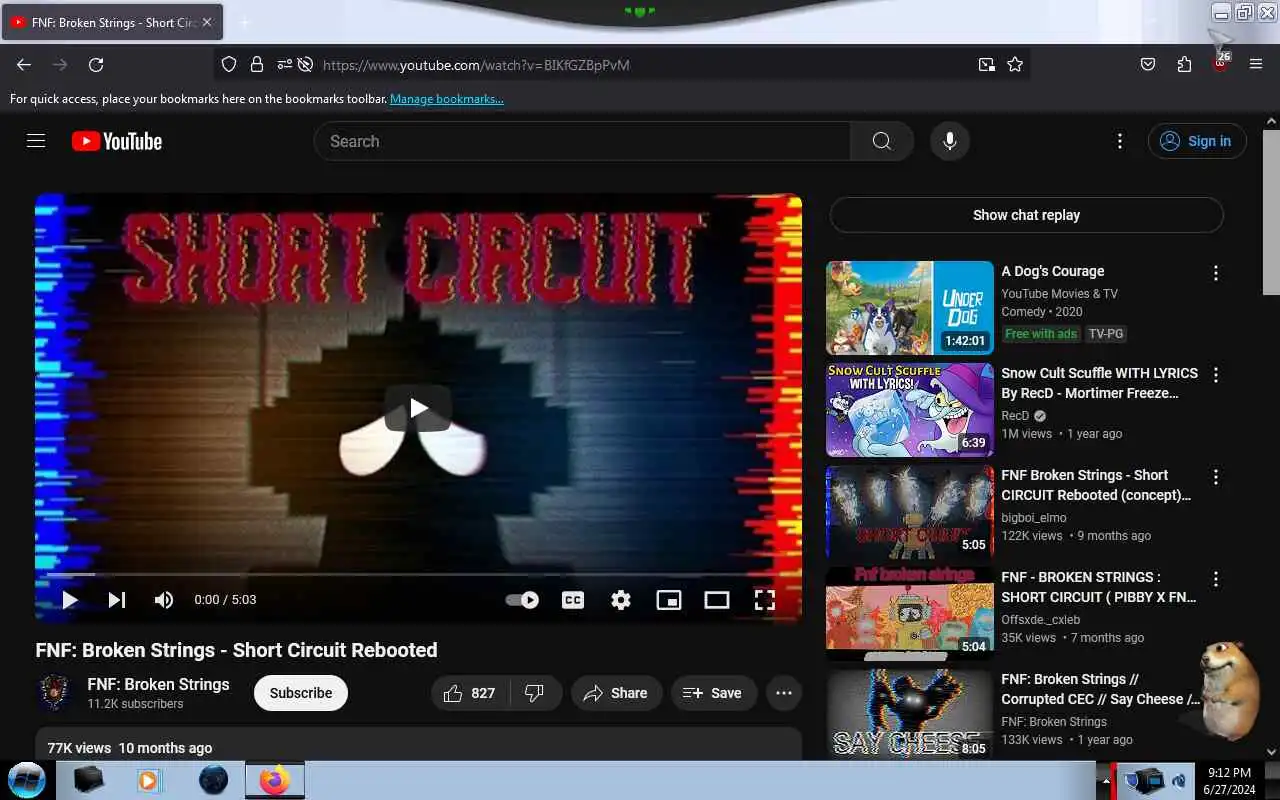The width and height of the screenshot is (1280, 800).
Task: Show chat replay
Action: [1026, 215]
